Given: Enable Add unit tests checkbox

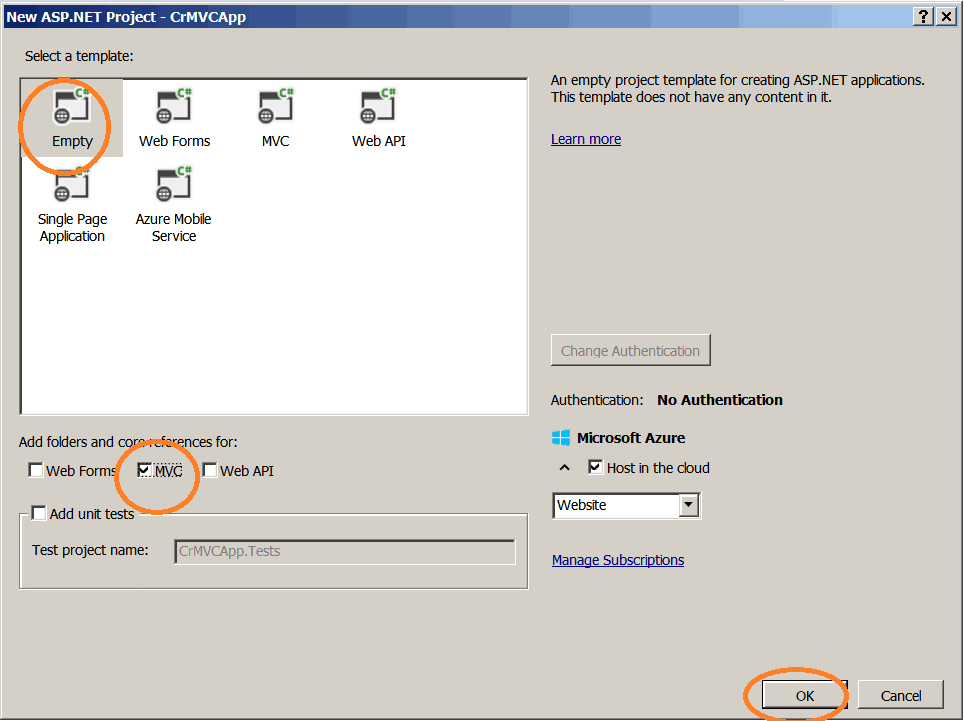Looking at the screenshot, I should coord(39,513).
